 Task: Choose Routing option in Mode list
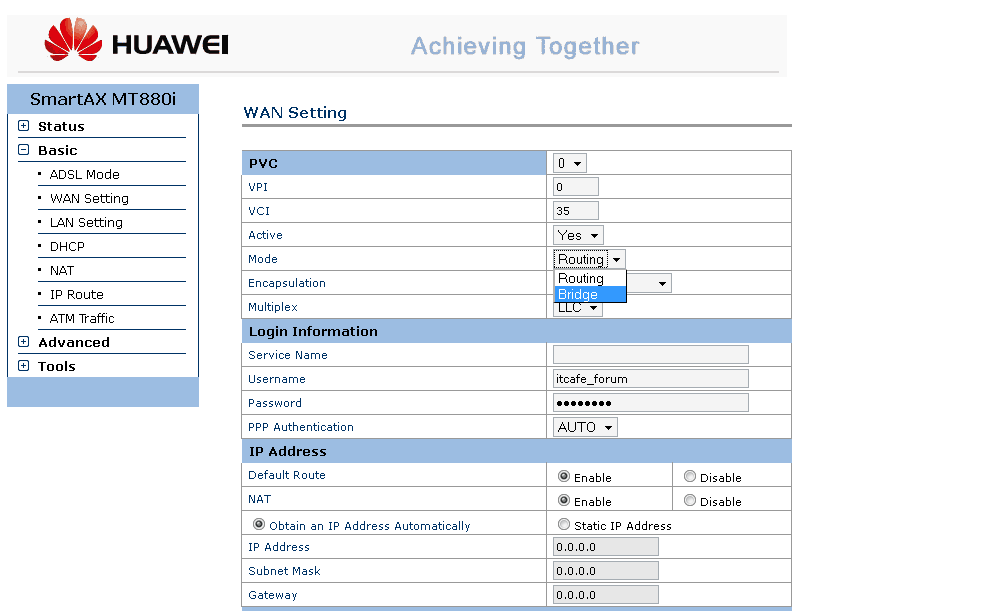click(590, 278)
